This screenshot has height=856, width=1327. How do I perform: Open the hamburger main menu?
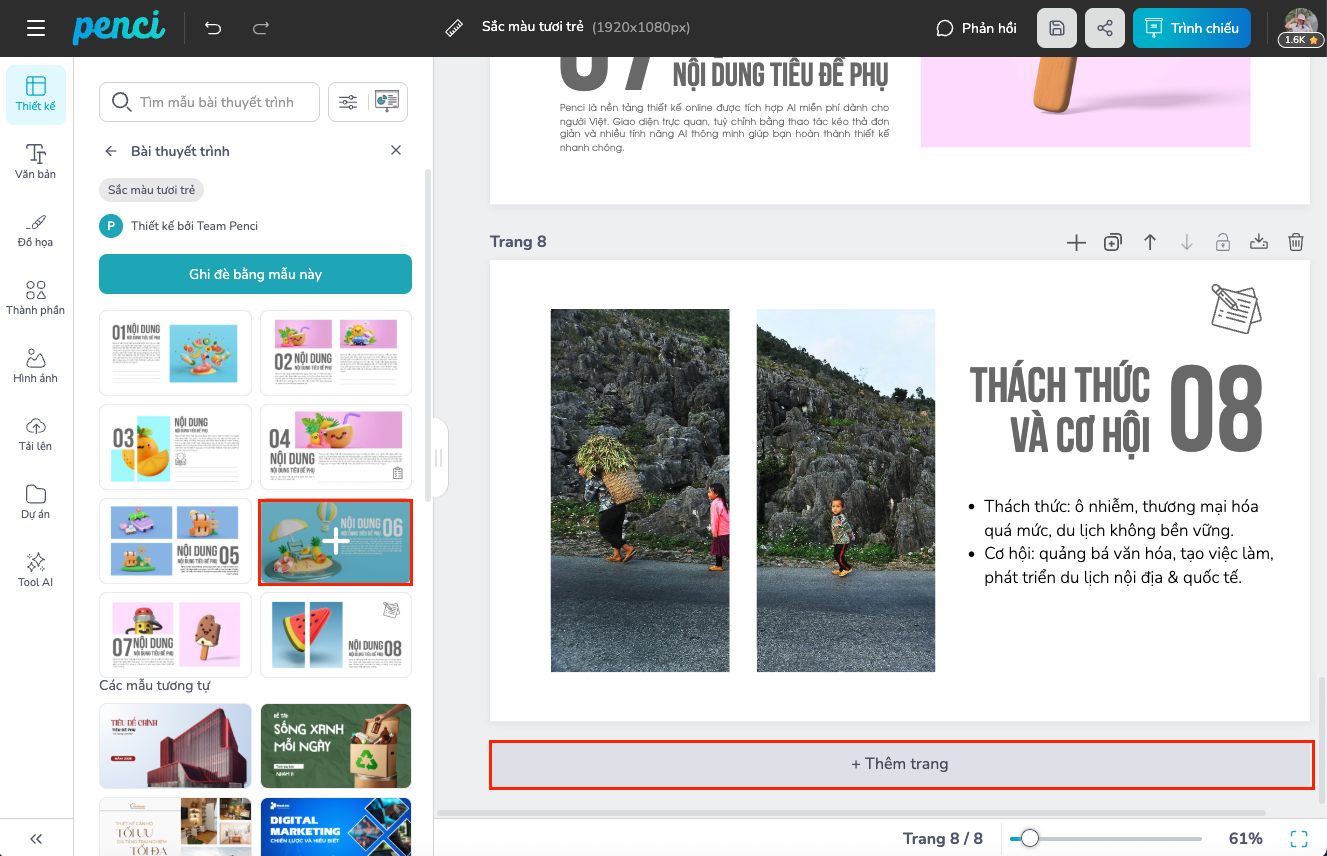point(36,28)
